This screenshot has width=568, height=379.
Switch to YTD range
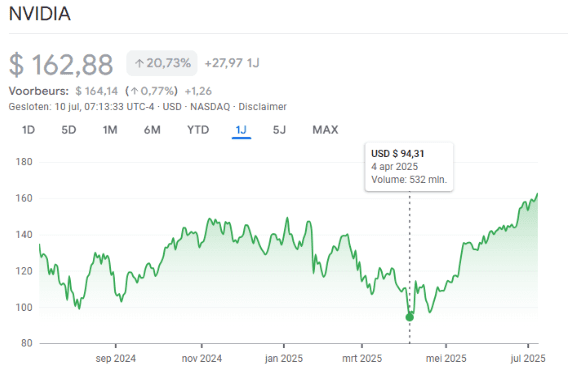pyautogui.click(x=198, y=130)
